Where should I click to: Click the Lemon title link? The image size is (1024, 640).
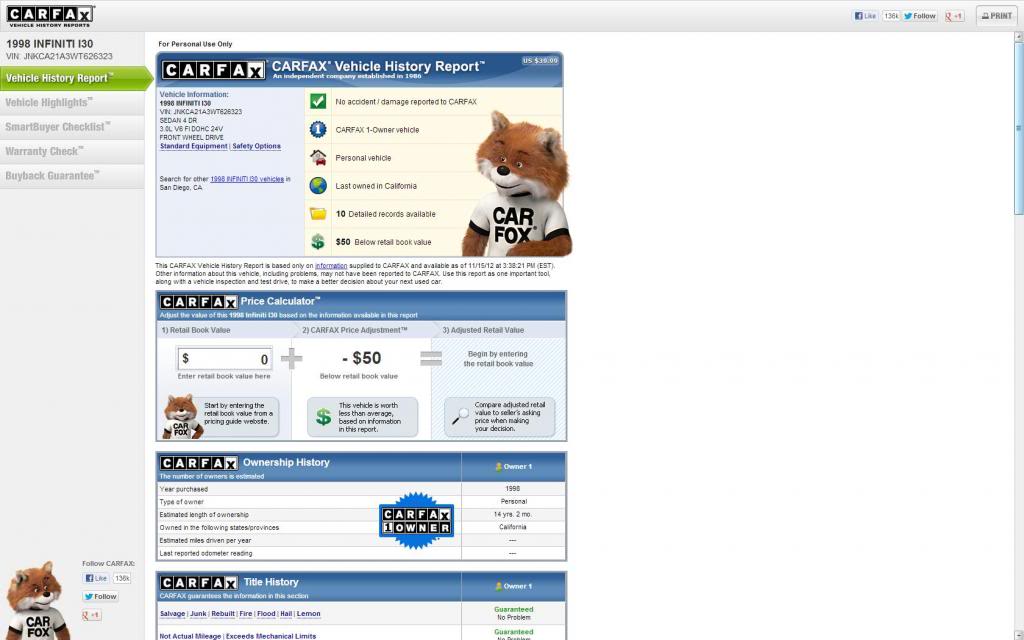tap(308, 614)
